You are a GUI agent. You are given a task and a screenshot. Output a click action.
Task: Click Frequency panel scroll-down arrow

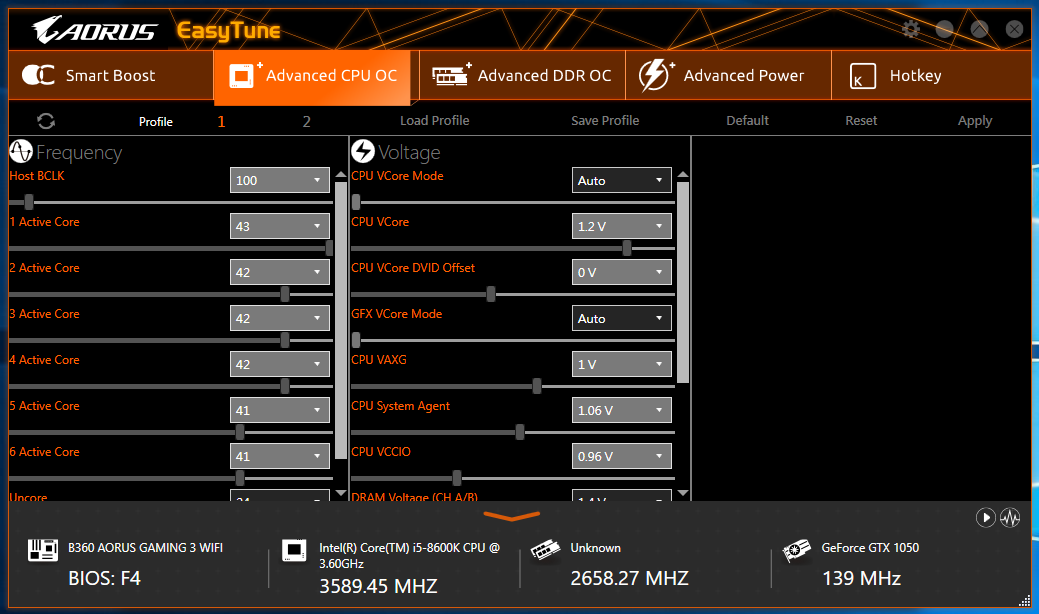[341, 493]
